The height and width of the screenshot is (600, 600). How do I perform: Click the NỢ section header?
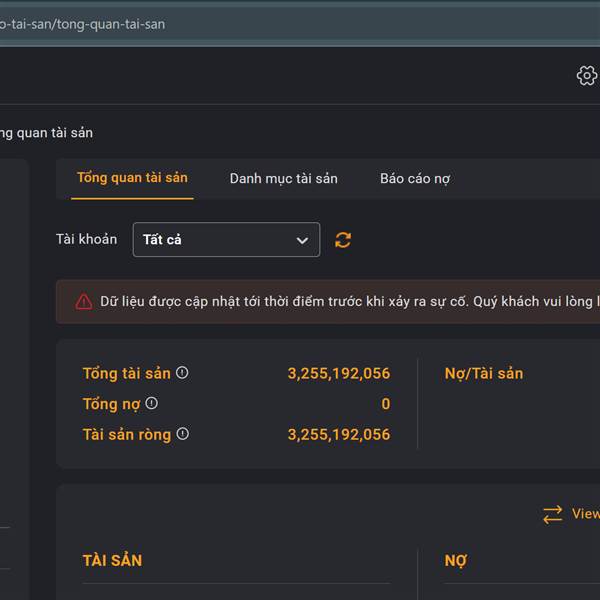[456, 561]
